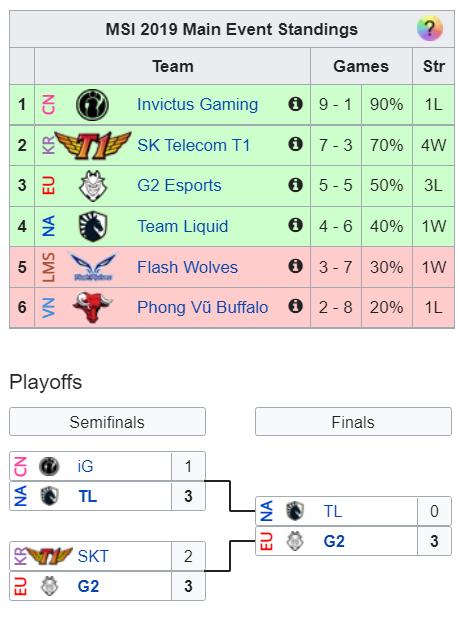The height and width of the screenshot is (617, 459).
Task: Select the SK Telecom T1 winged logo
Action: [93, 145]
